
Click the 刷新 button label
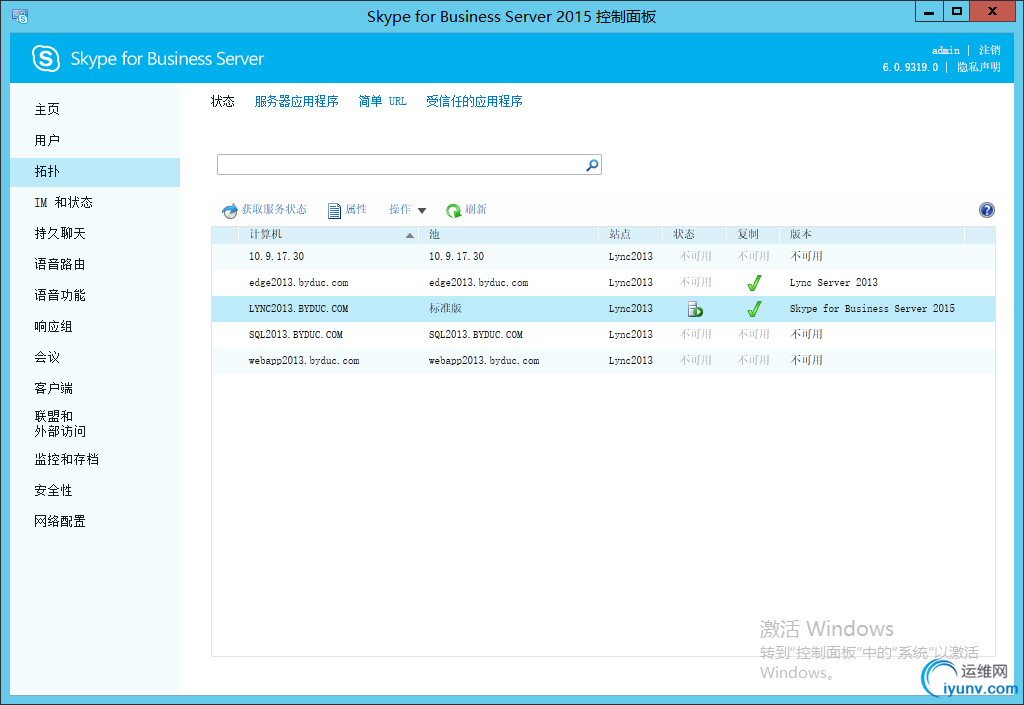click(476, 210)
